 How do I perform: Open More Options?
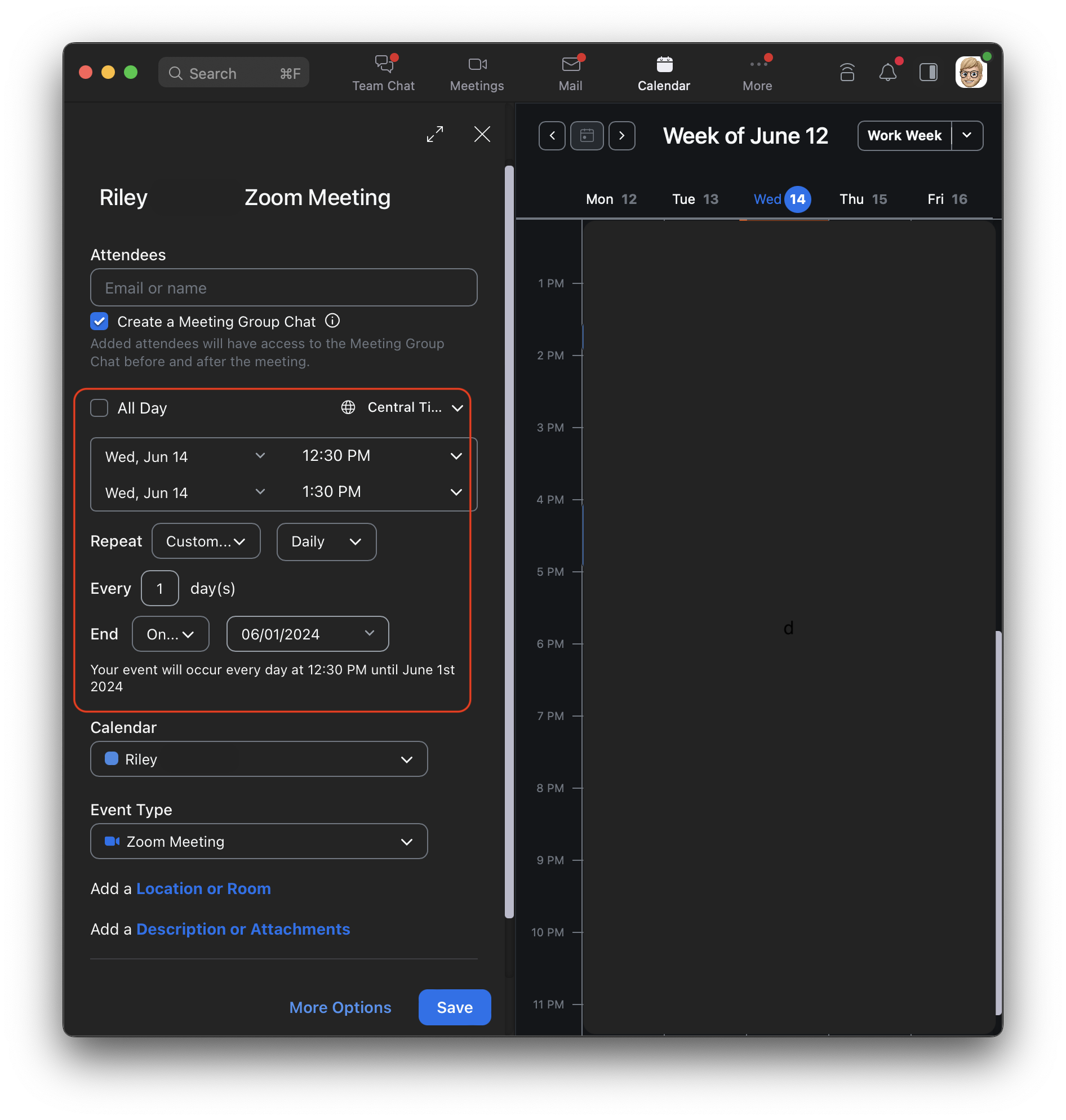[340, 1007]
